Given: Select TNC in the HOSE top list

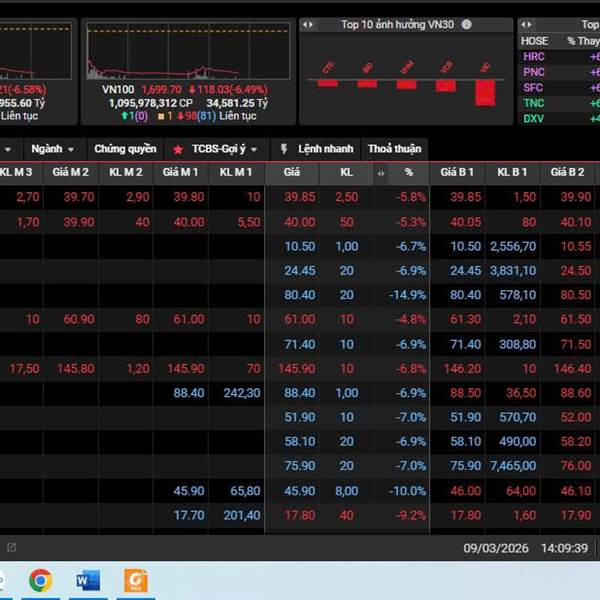Looking at the screenshot, I should tap(534, 103).
